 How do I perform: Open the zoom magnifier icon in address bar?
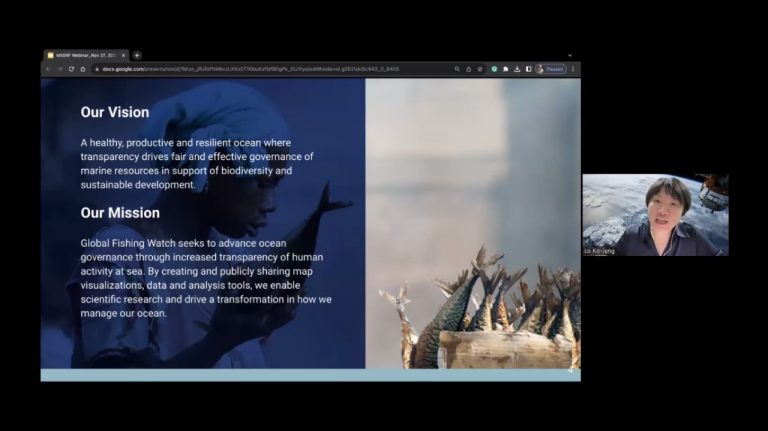457,69
